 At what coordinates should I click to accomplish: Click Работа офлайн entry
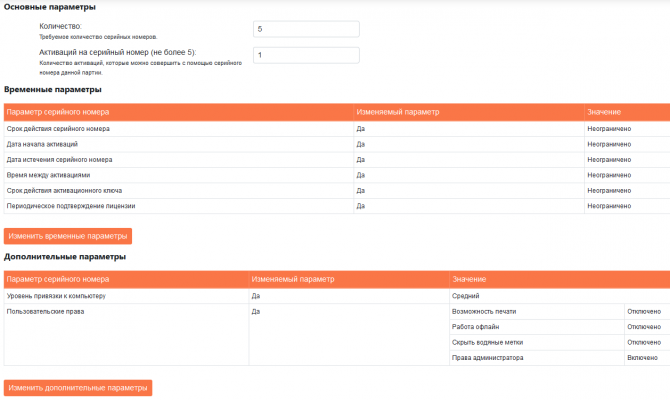537,327
